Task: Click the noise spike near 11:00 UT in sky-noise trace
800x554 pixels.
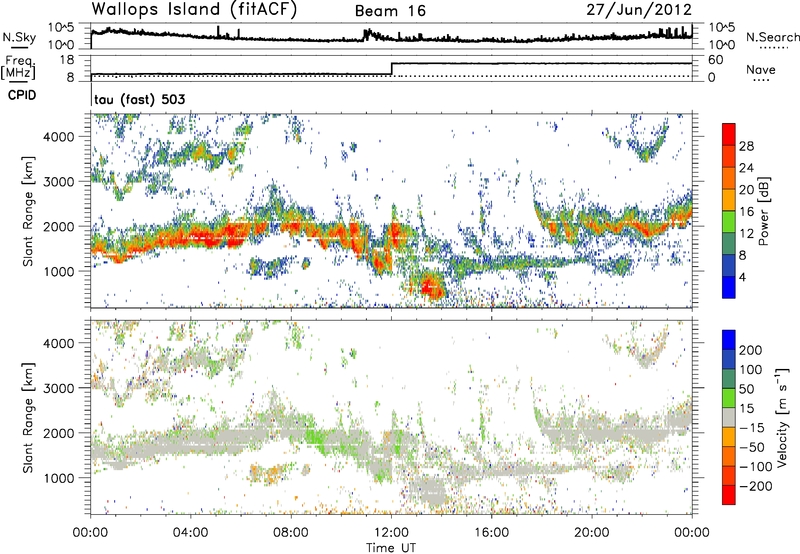Action: pos(366,34)
